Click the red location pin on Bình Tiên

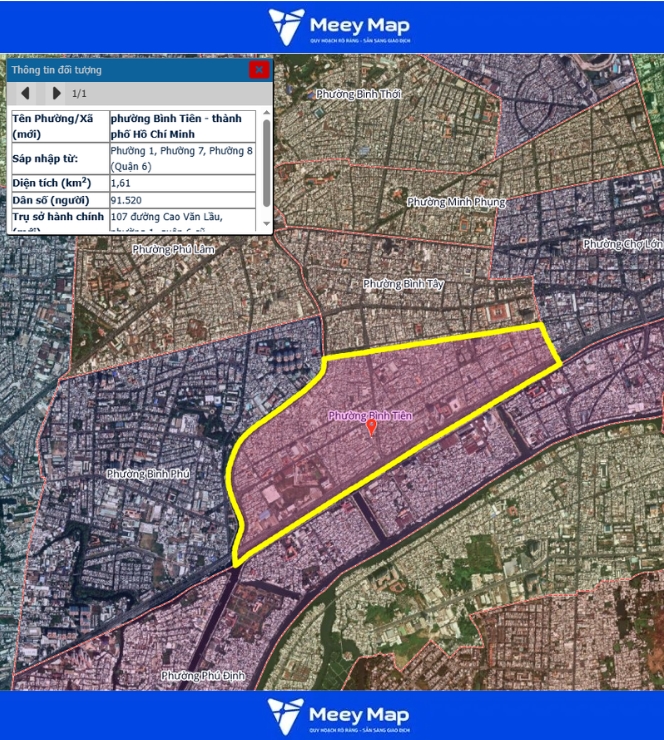(x=372, y=428)
